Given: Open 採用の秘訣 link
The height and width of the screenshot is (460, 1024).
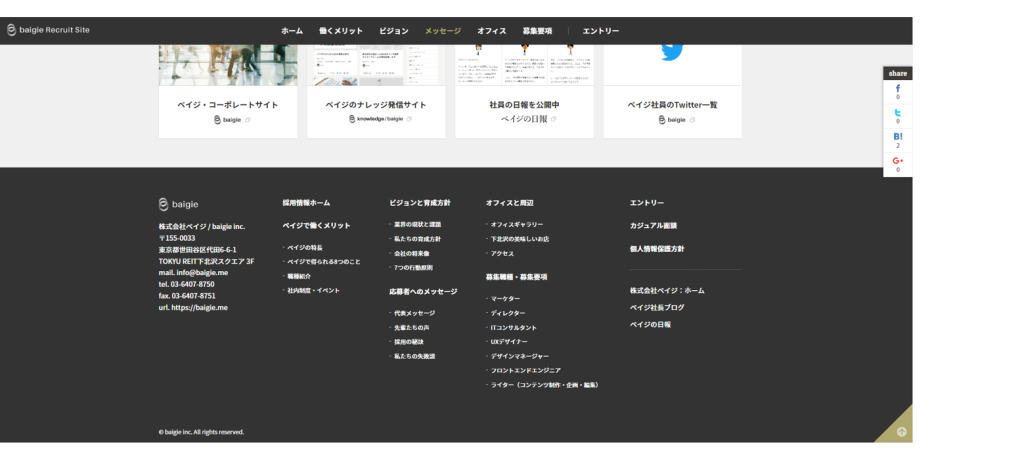Looking at the screenshot, I should pos(409,342).
